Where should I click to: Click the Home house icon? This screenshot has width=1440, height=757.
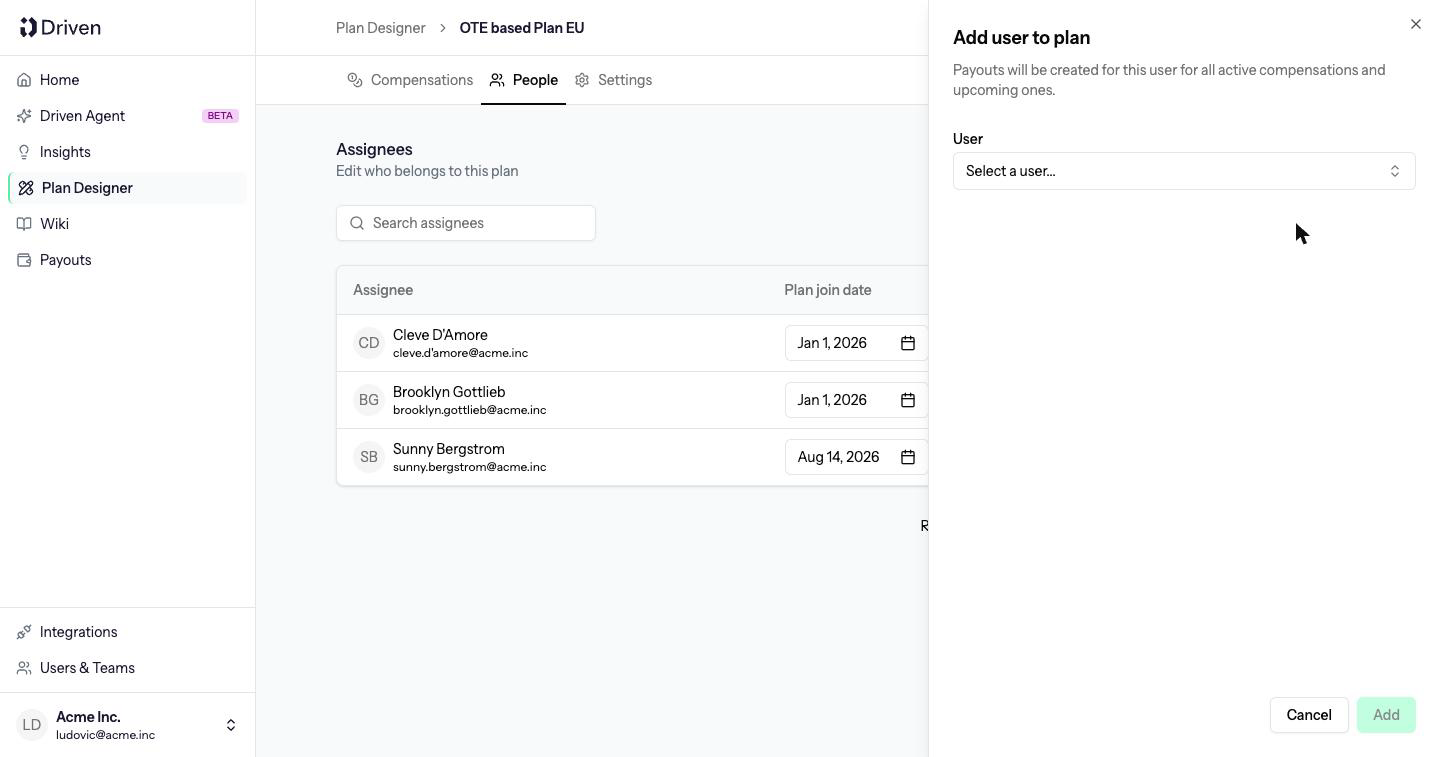(24, 80)
